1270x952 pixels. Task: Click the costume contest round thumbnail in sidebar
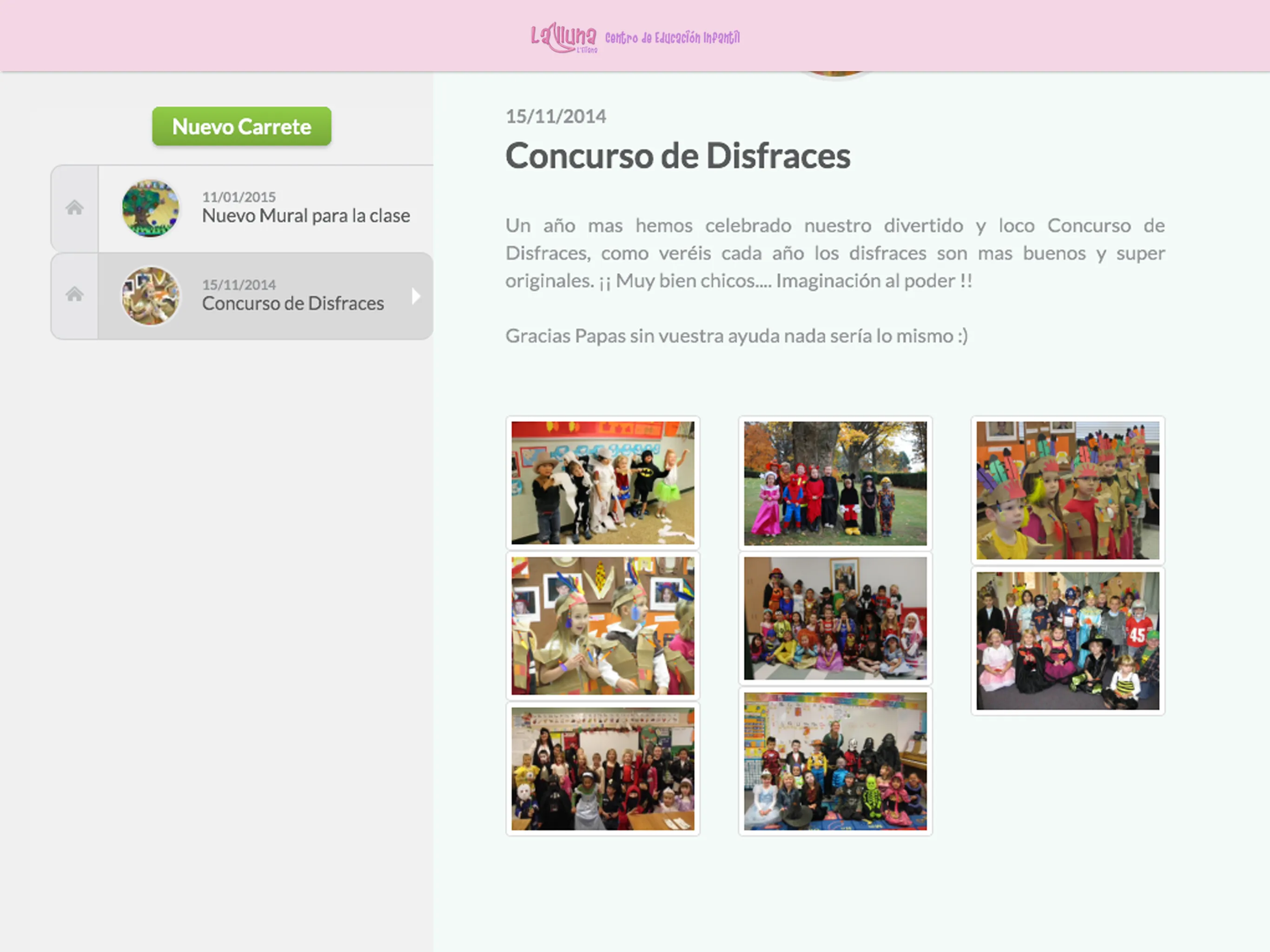click(151, 296)
